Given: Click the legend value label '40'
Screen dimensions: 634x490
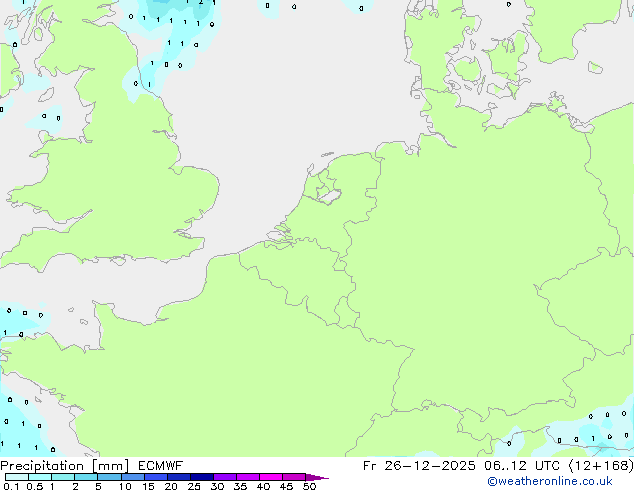Looking at the screenshot, I should (263, 486).
